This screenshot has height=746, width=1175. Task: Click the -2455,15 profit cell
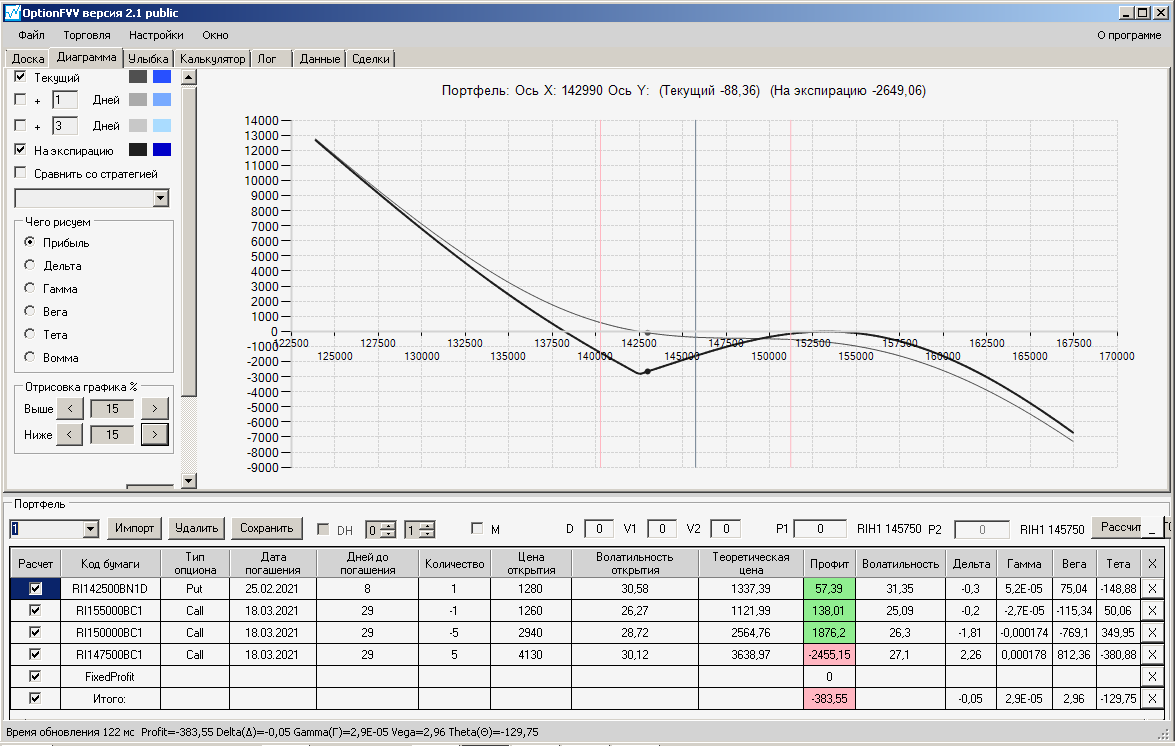(829, 655)
